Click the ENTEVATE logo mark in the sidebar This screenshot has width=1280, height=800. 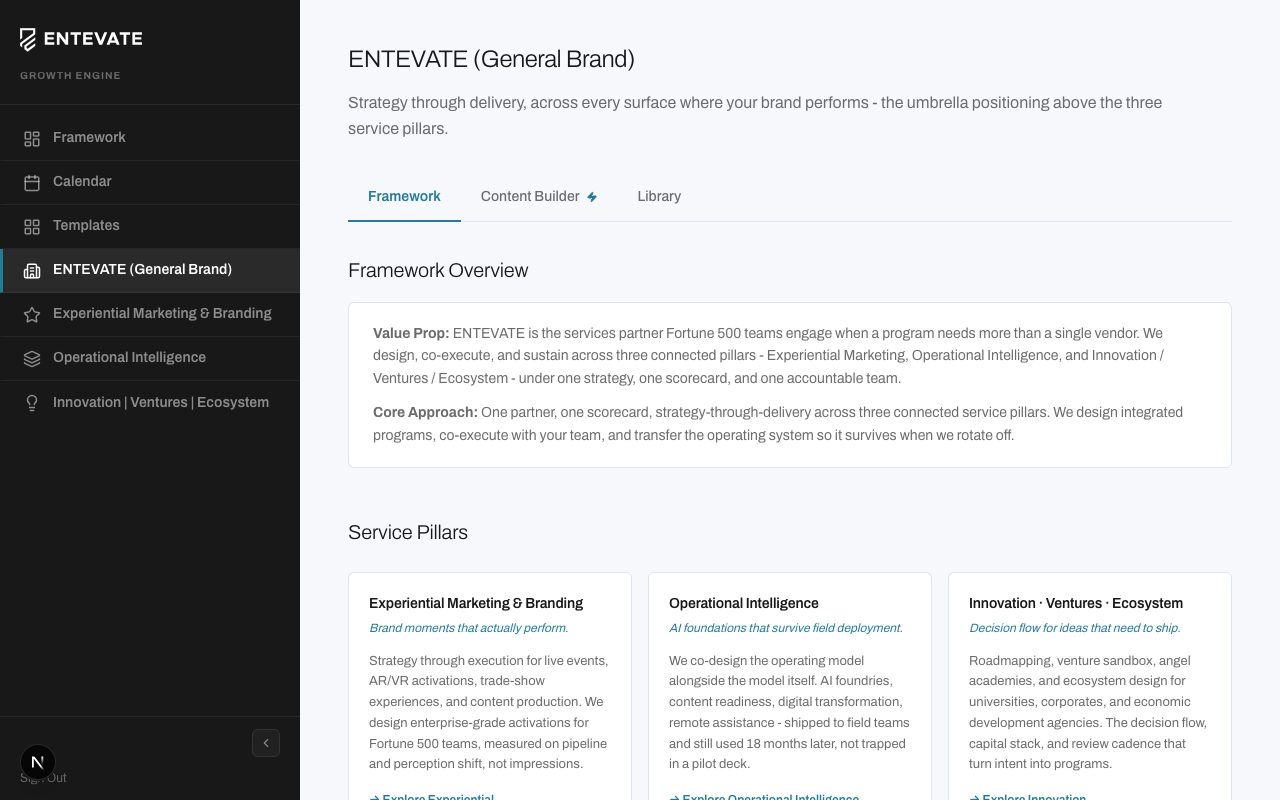[28, 39]
